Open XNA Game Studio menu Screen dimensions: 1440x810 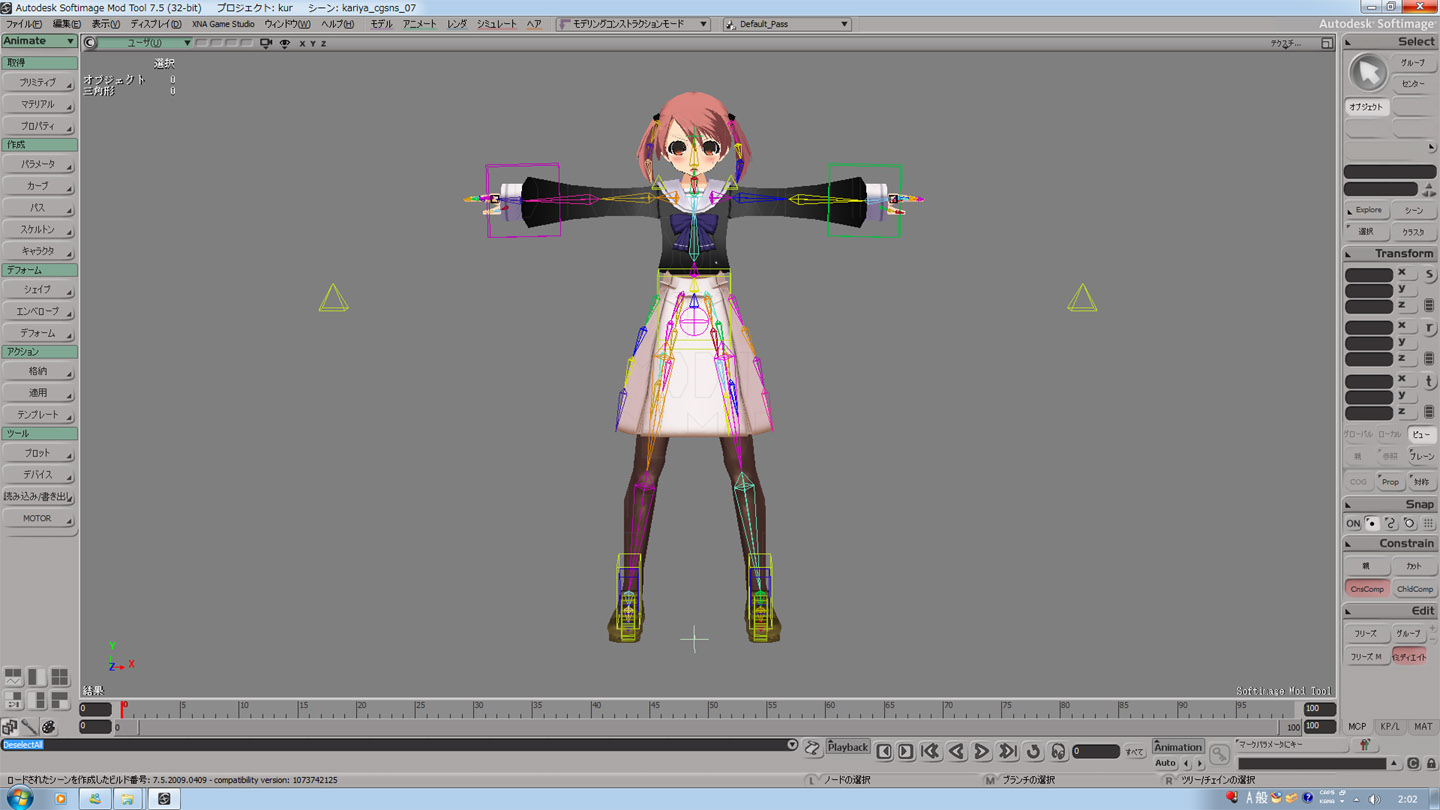pyautogui.click(x=223, y=24)
